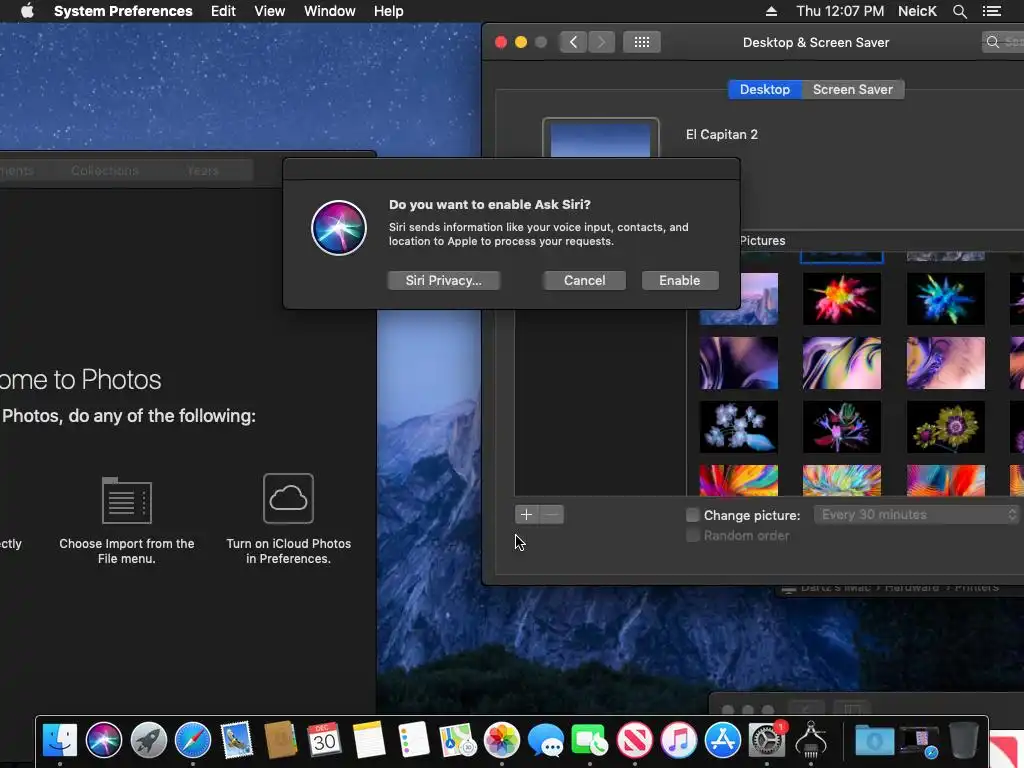The width and height of the screenshot is (1024, 768).
Task: Open Notes yellow pad in Dock
Action: 369,741
